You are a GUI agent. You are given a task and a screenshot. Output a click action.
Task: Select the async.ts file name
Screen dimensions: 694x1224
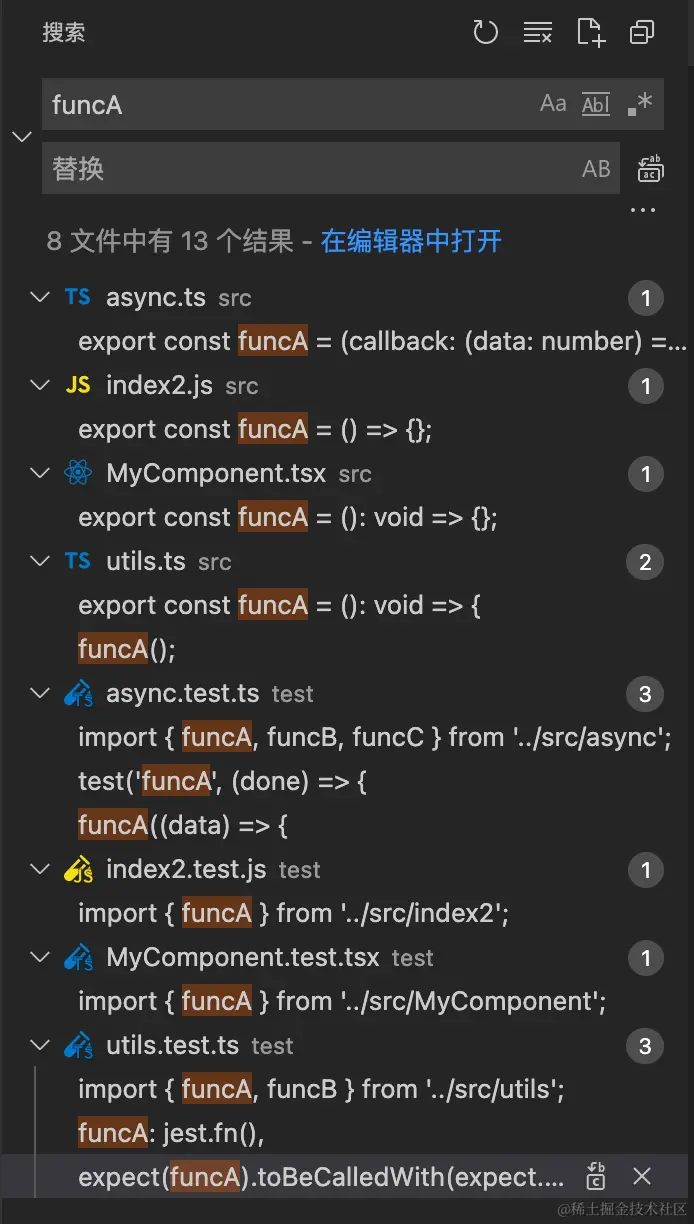(156, 297)
